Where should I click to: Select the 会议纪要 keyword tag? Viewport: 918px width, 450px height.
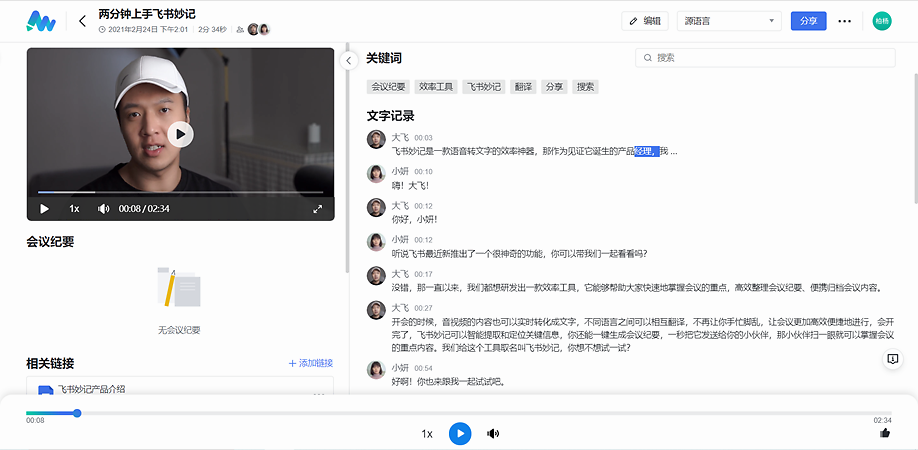coord(388,87)
